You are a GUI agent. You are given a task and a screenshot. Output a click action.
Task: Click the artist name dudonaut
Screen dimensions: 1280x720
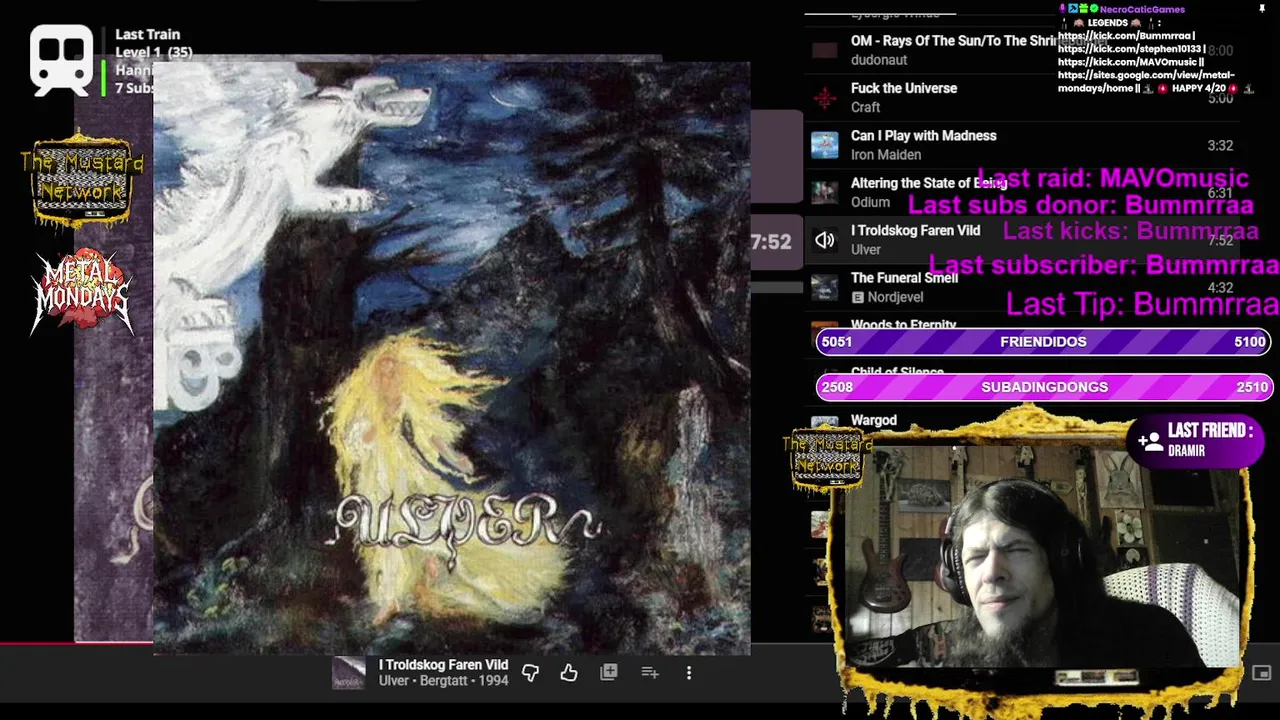[x=879, y=60]
